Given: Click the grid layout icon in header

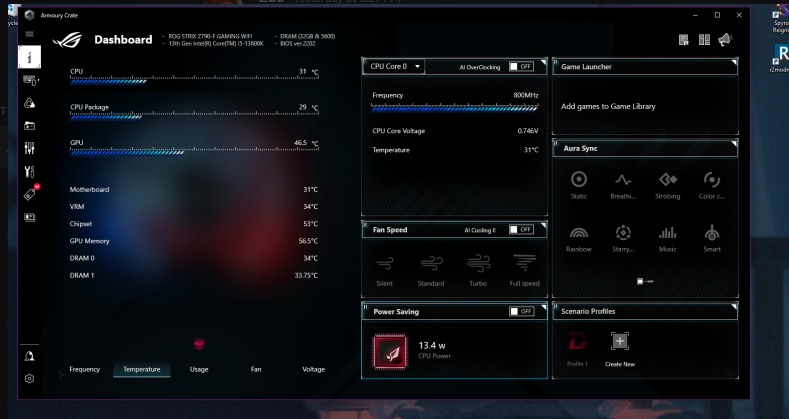Looking at the screenshot, I should pos(704,40).
